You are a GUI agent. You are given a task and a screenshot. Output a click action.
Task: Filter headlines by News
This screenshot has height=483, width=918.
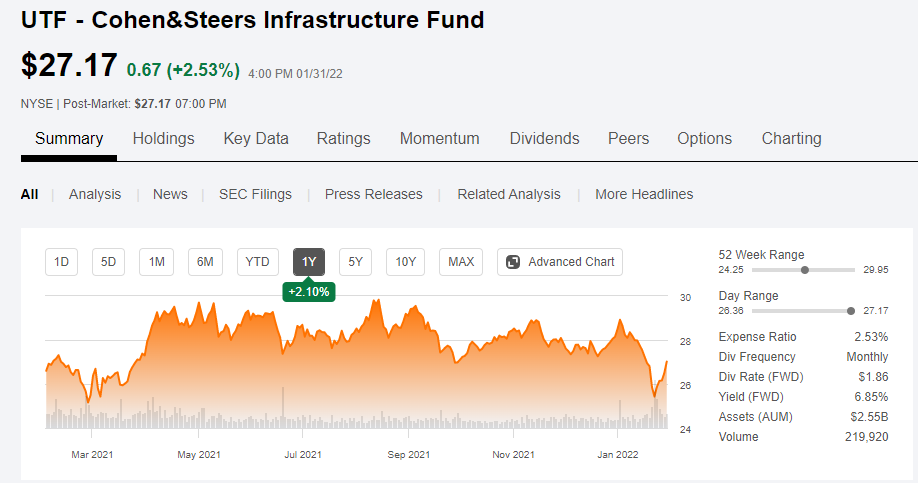click(170, 194)
